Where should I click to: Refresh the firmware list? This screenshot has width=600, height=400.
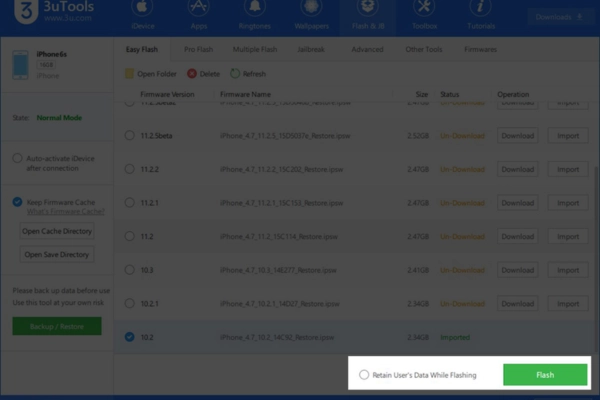tap(235, 73)
